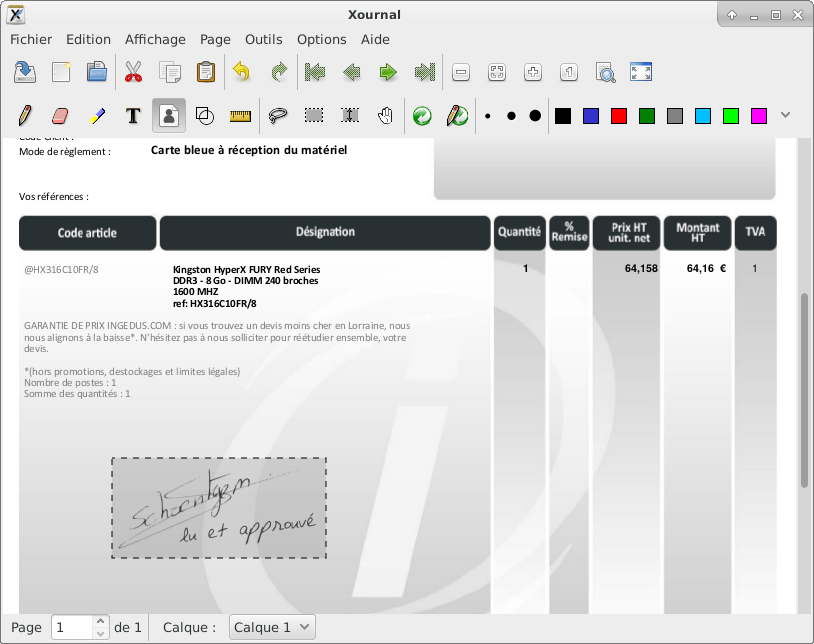Open the Edition menu
The image size is (814, 644).
88,39
